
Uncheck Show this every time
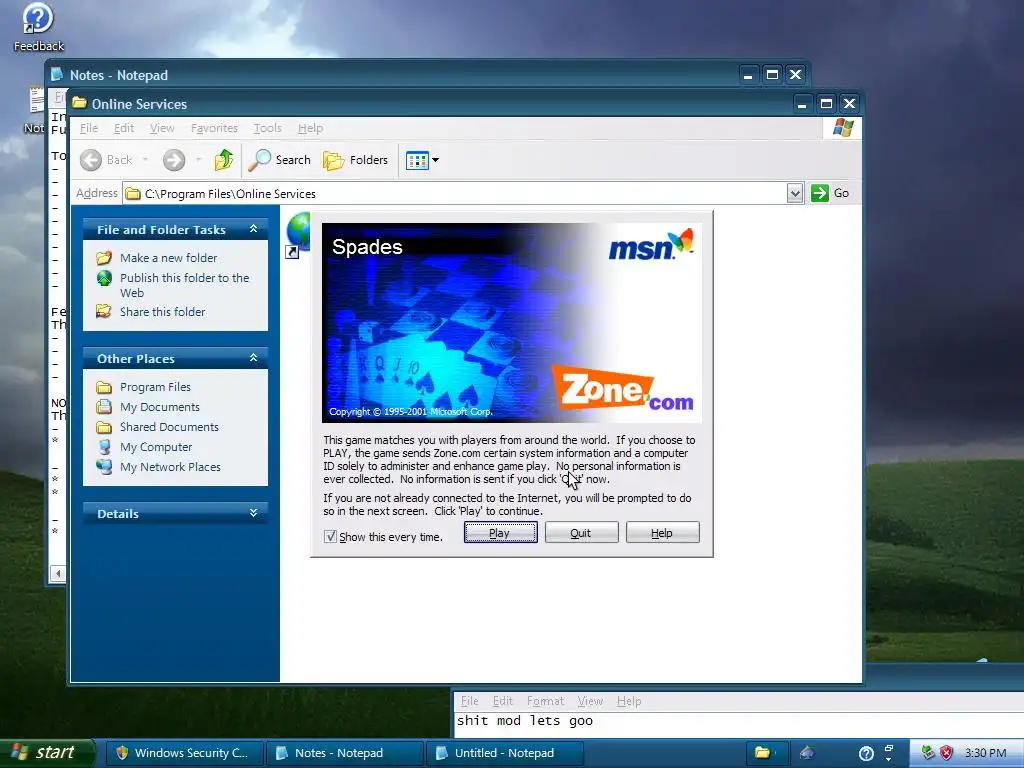pyautogui.click(x=330, y=536)
